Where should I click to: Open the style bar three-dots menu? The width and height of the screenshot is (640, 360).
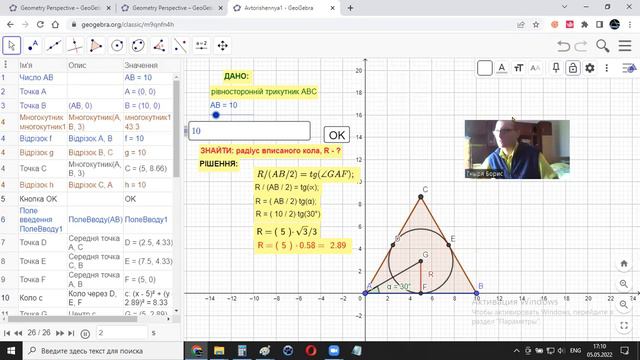tap(607, 68)
